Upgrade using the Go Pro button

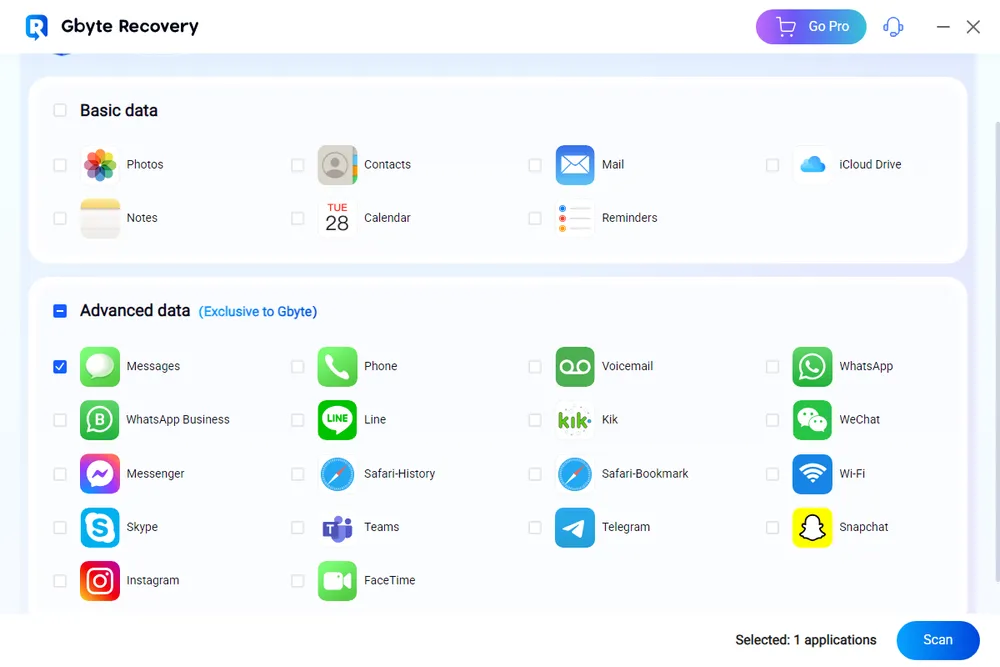[811, 27]
